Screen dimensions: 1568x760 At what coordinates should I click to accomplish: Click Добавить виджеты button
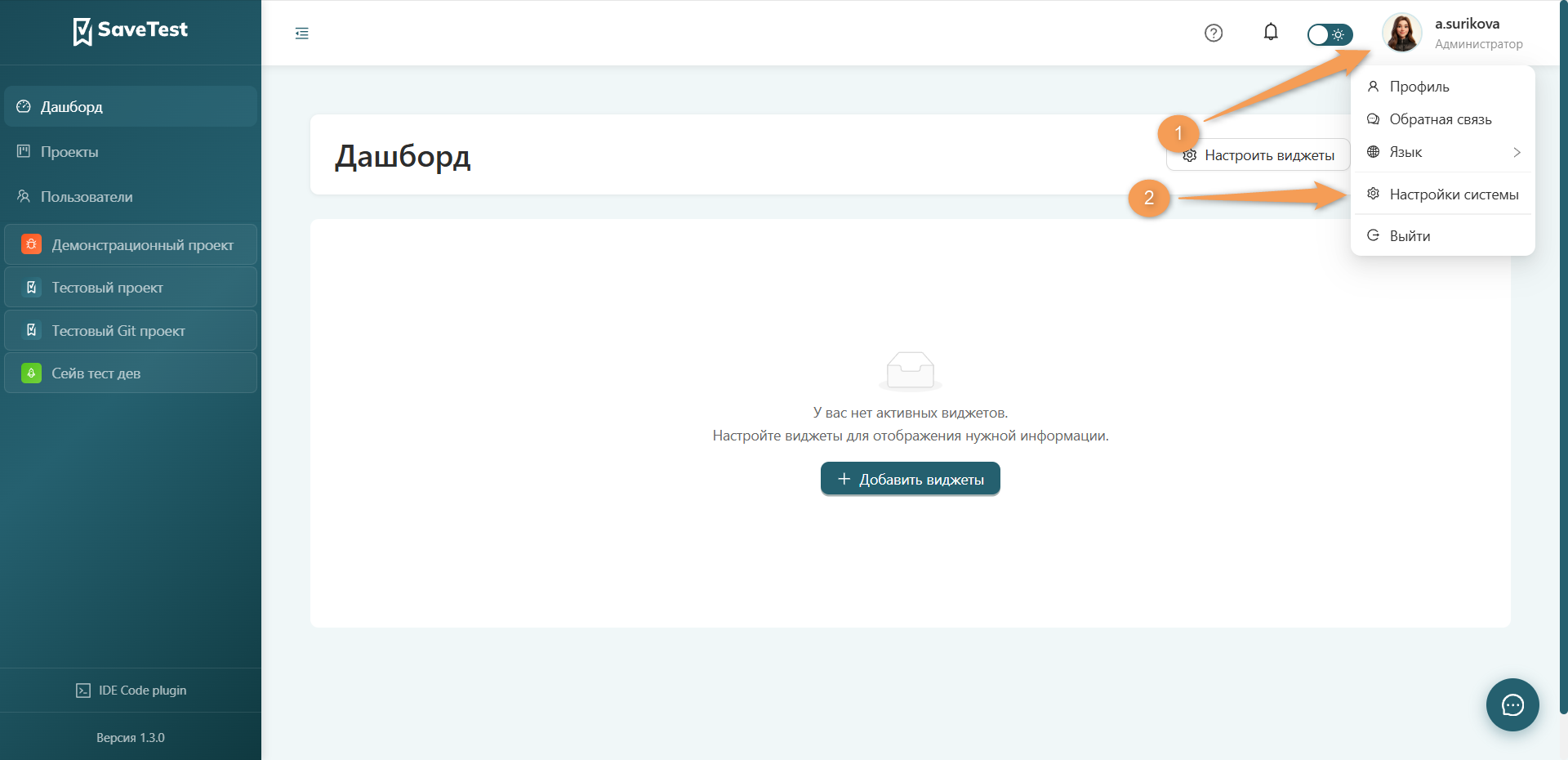click(x=911, y=479)
